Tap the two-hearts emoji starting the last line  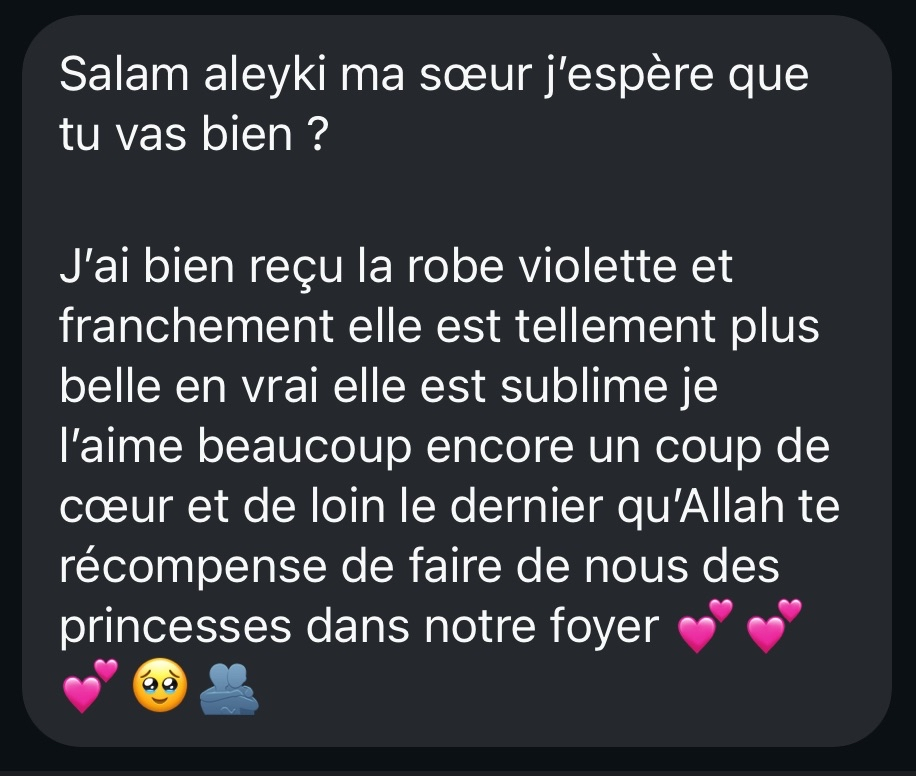click(90, 686)
